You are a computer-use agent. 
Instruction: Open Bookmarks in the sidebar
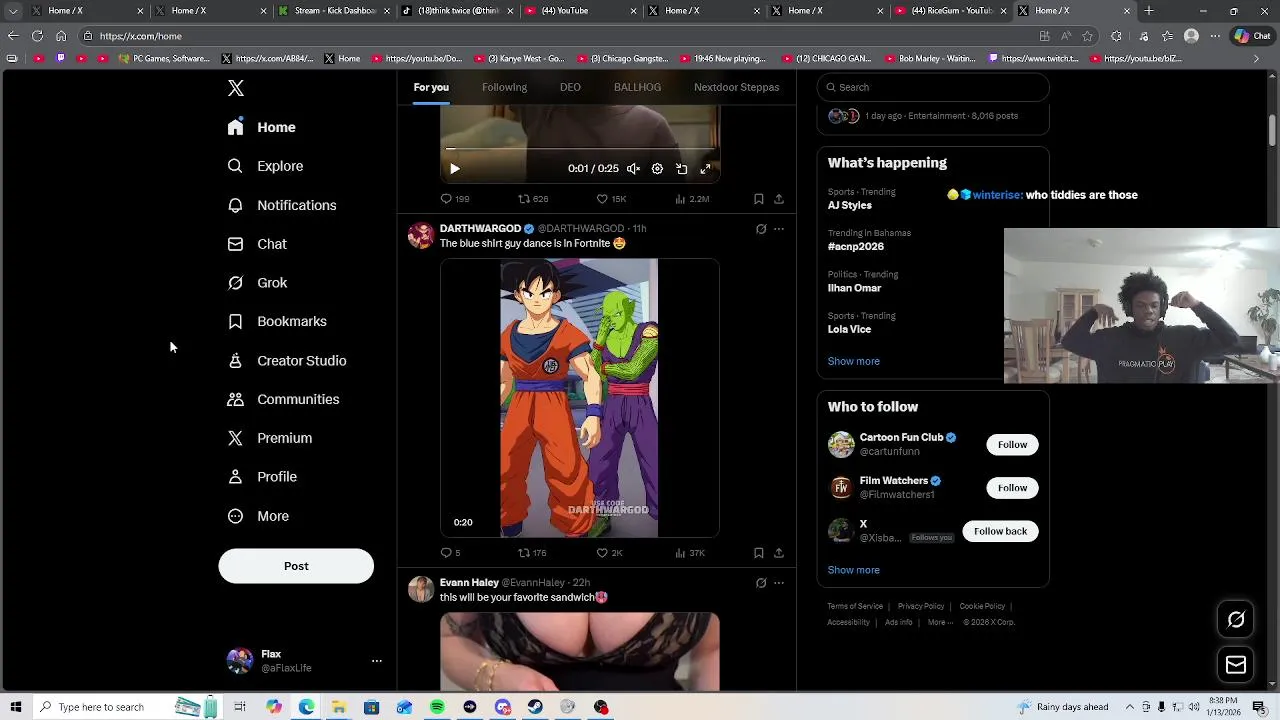278,321
